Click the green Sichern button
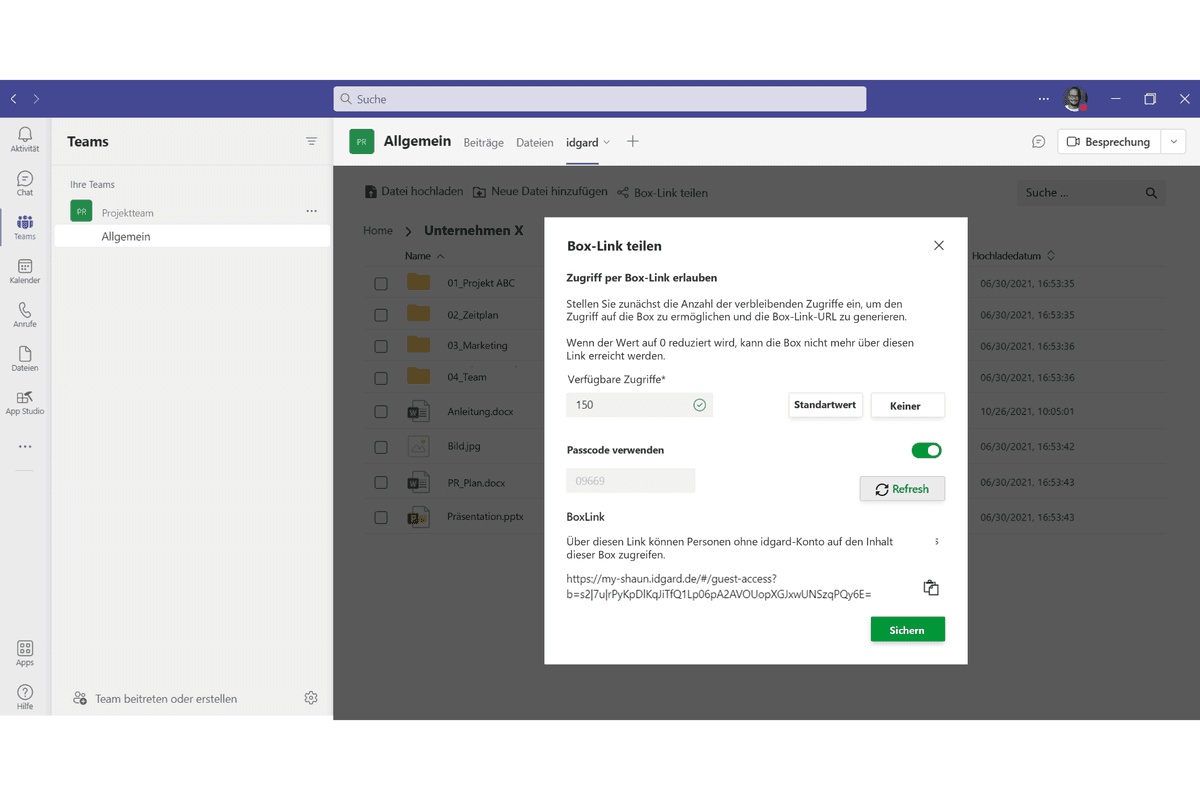Viewport: 1200px width, 800px height. (x=908, y=630)
